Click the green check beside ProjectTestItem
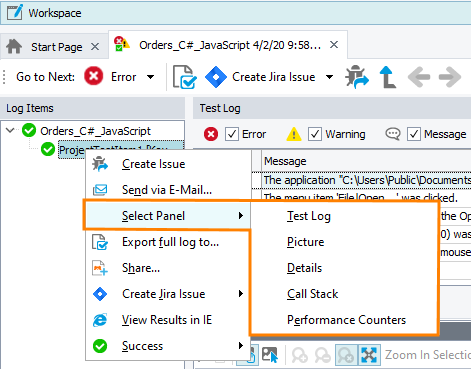 (x=48, y=149)
